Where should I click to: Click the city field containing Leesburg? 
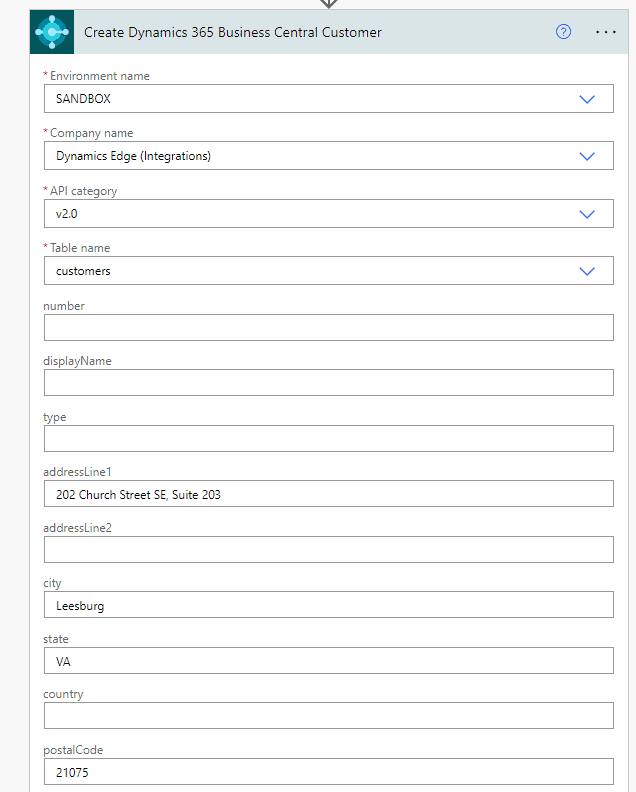click(329, 605)
